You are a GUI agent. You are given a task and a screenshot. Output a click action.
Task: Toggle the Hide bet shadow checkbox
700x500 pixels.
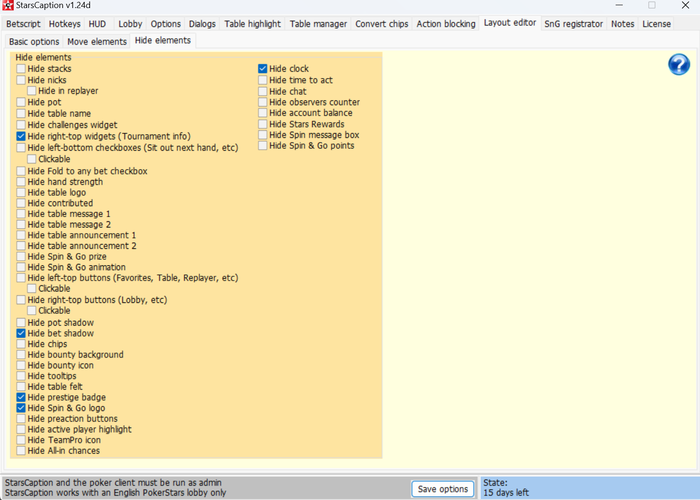coord(21,333)
